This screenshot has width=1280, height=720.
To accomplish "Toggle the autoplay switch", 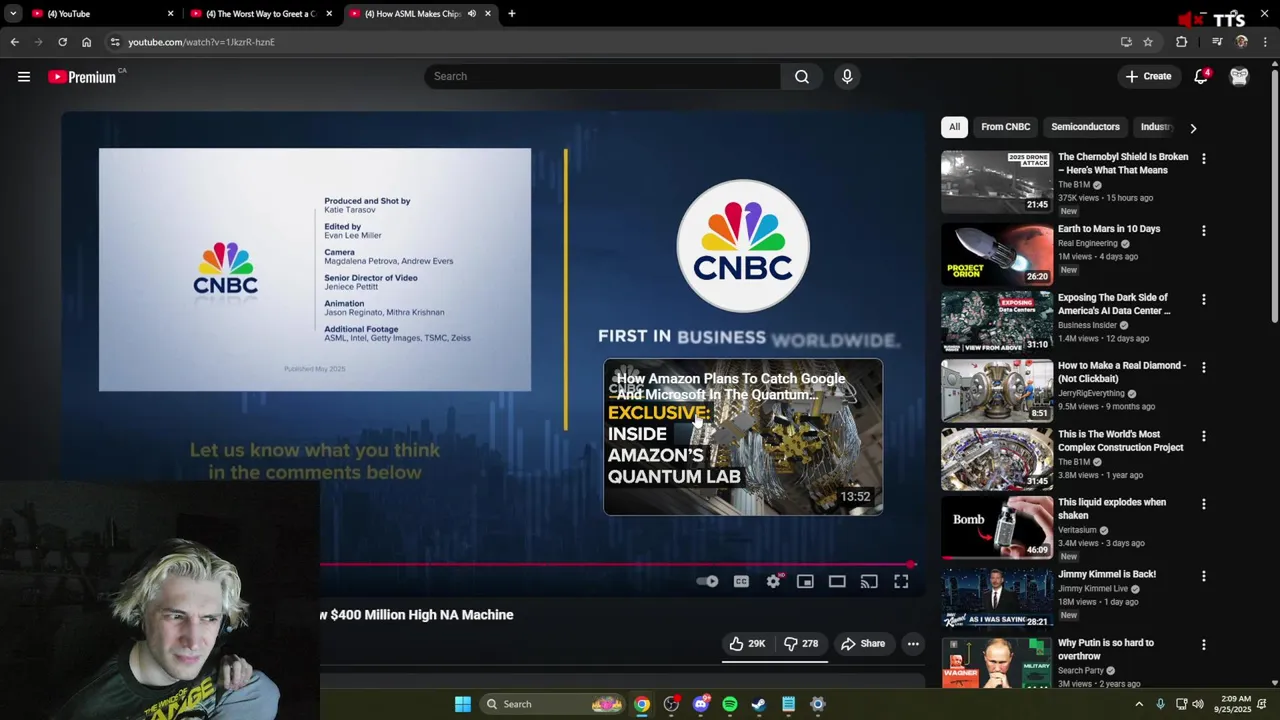I will 707,581.
